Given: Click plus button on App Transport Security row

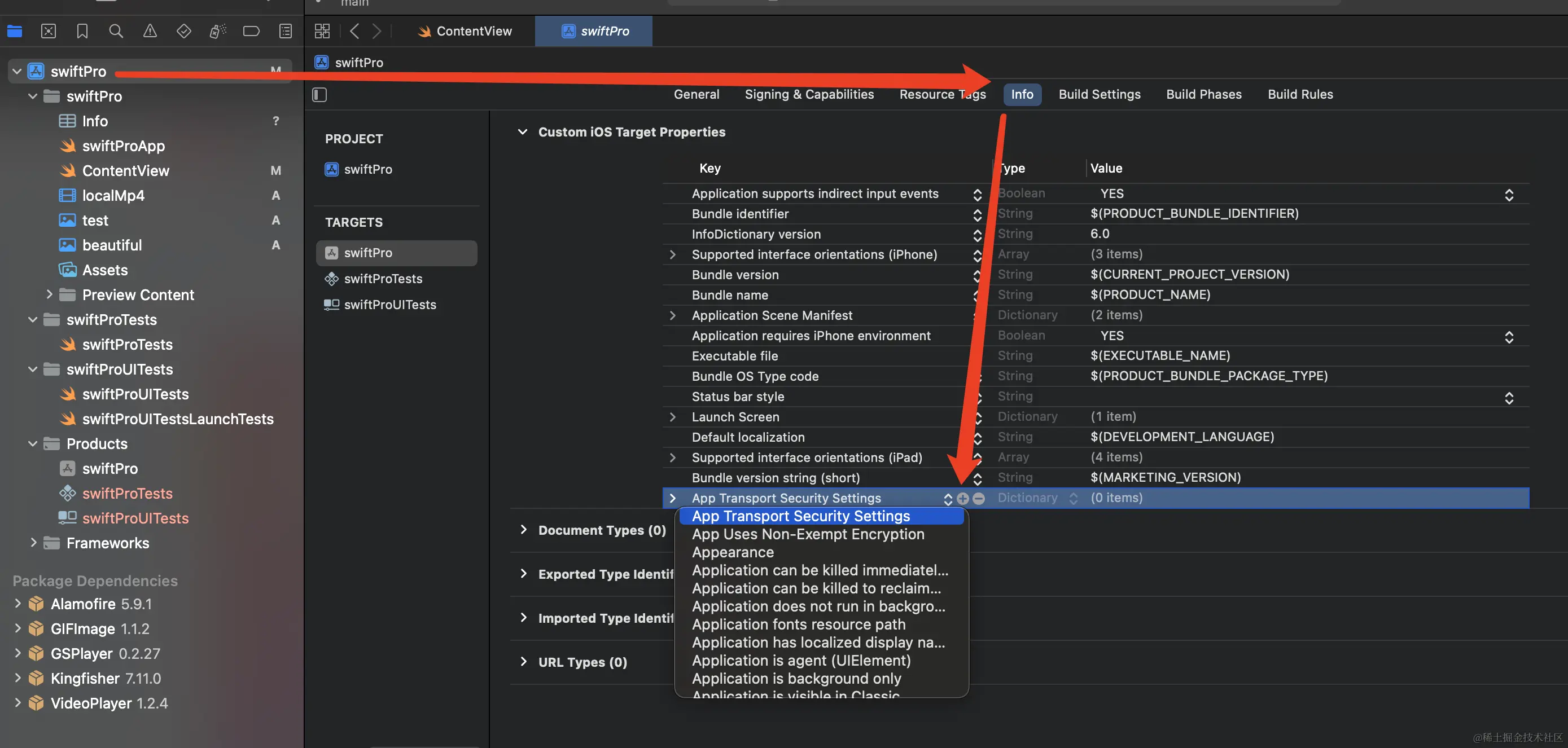Looking at the screenshot, I should pos(962,499).
